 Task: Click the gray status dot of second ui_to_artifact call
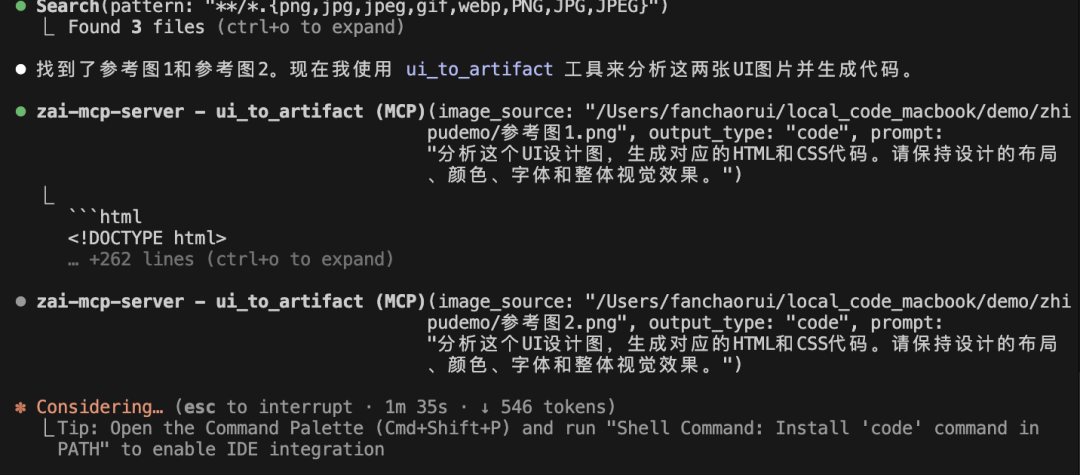pyautogui.click(x=22, y=301)
